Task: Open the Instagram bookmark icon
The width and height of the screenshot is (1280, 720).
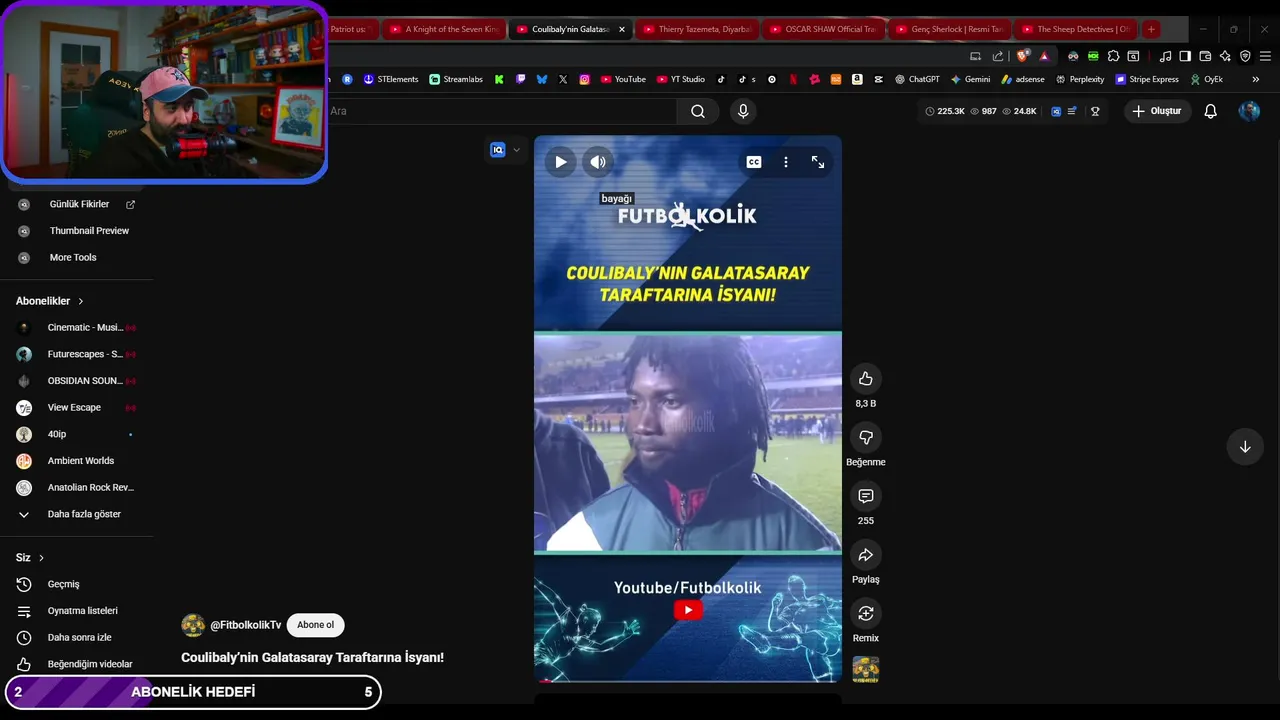Action: tap(585, 79)
